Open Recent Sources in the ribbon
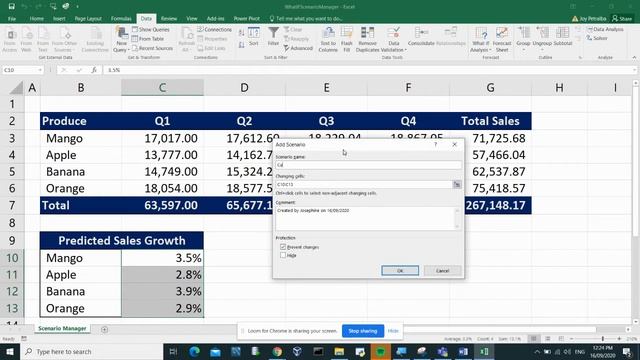The height and width of the screenshot is (360, 640). point(152,48)
